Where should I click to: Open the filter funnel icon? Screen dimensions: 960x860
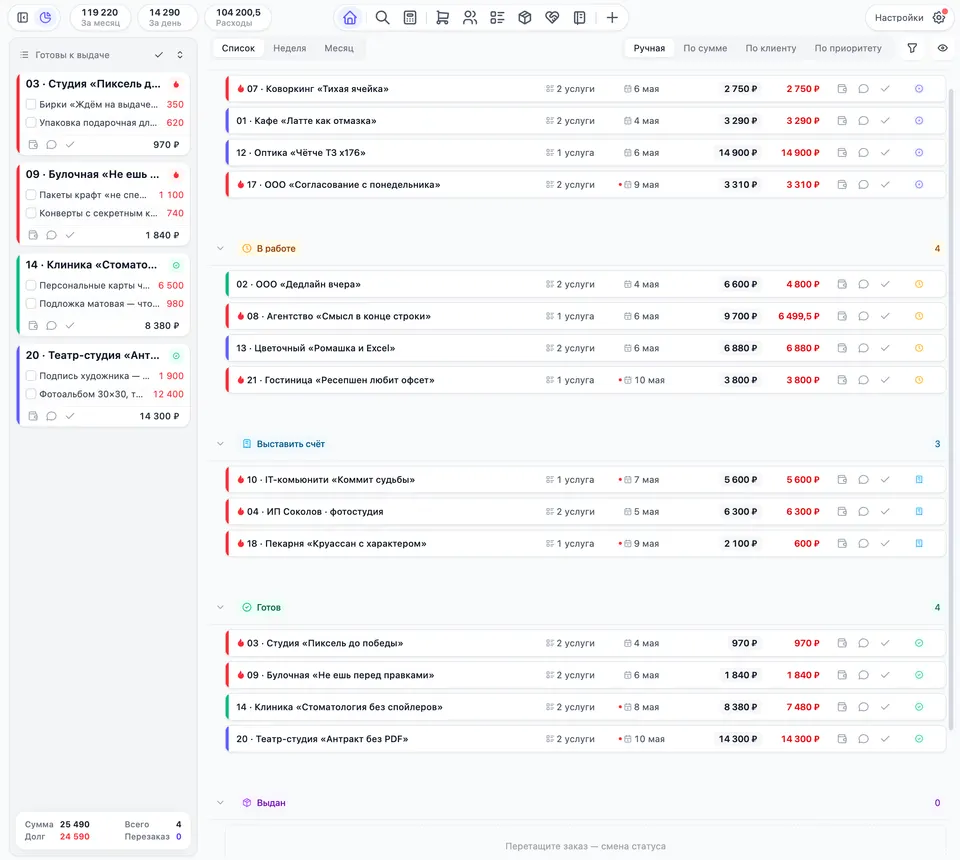912,48
